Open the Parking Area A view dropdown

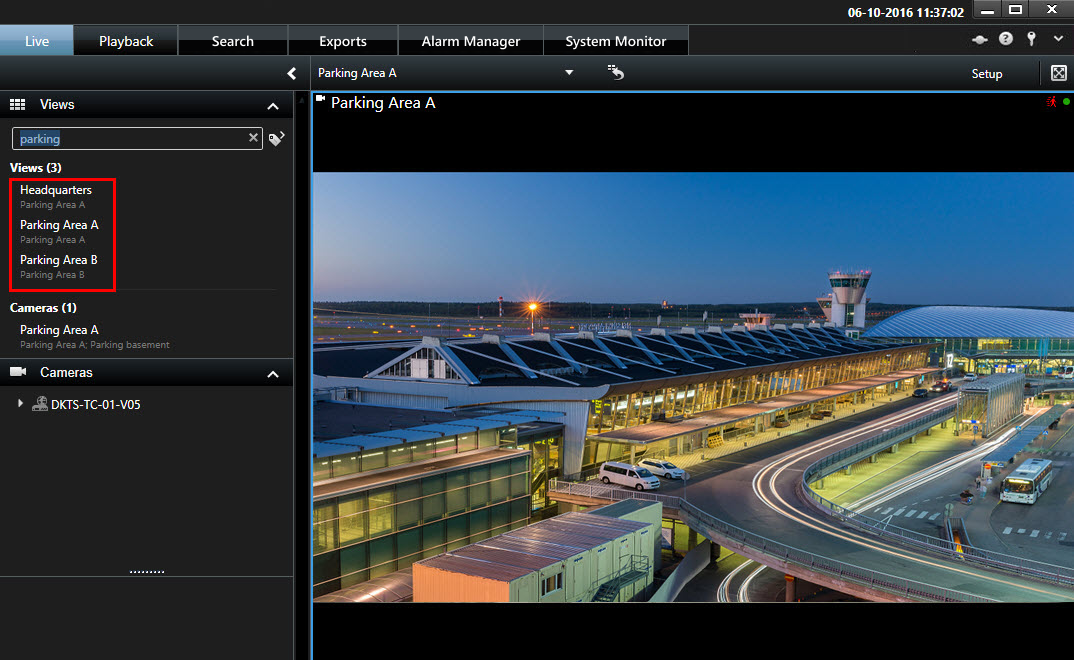pyautogui.click(x=569, y=73)
